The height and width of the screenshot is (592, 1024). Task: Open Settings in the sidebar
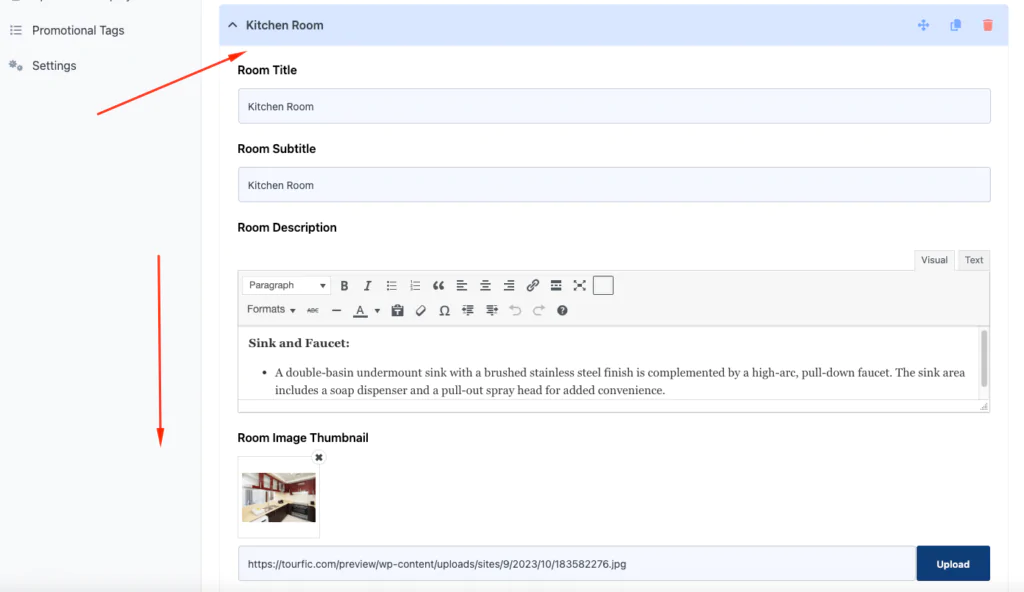click(x=54, y=65)
